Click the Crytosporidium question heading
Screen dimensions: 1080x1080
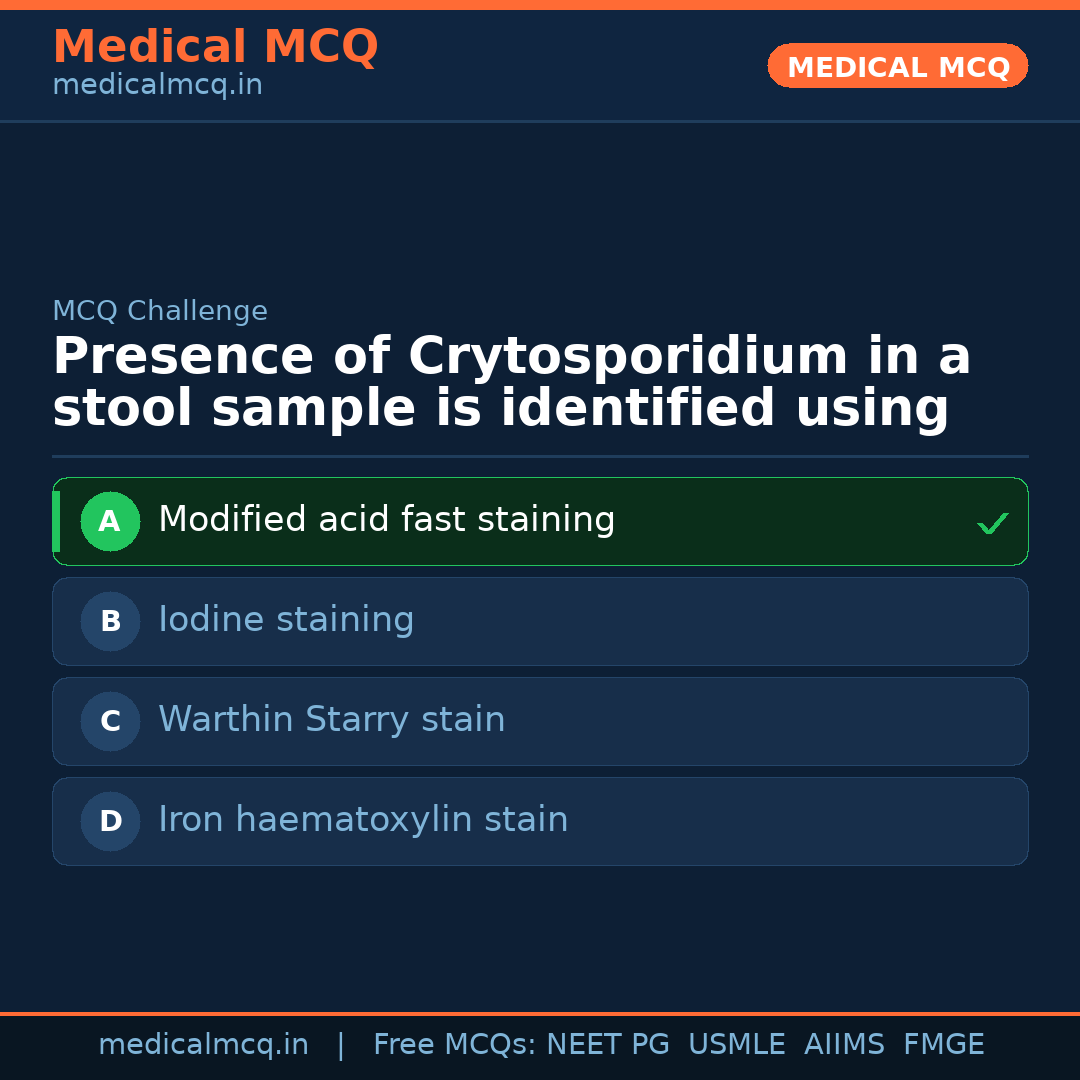[511, 383]
